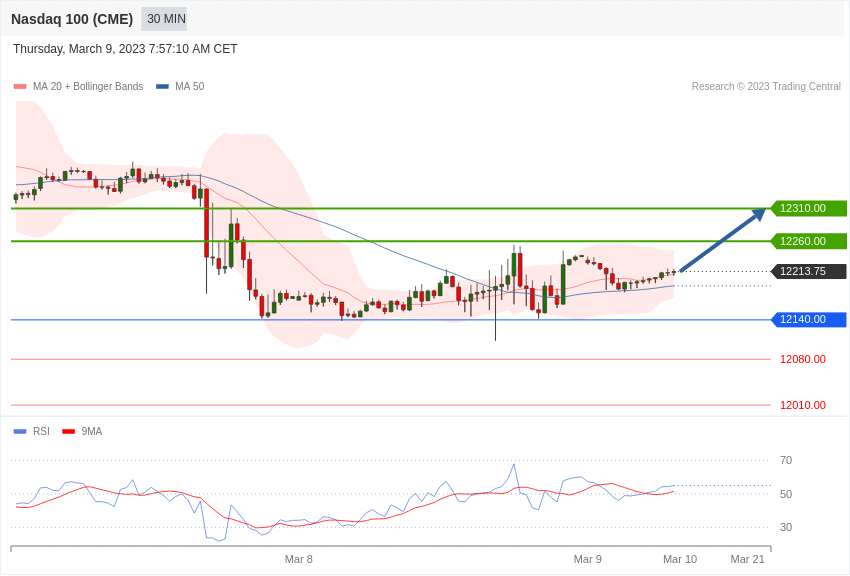Select the 12140.00 pivot price tag
The width and height of the screenshot is (850, 576).
tap(808, 320)
